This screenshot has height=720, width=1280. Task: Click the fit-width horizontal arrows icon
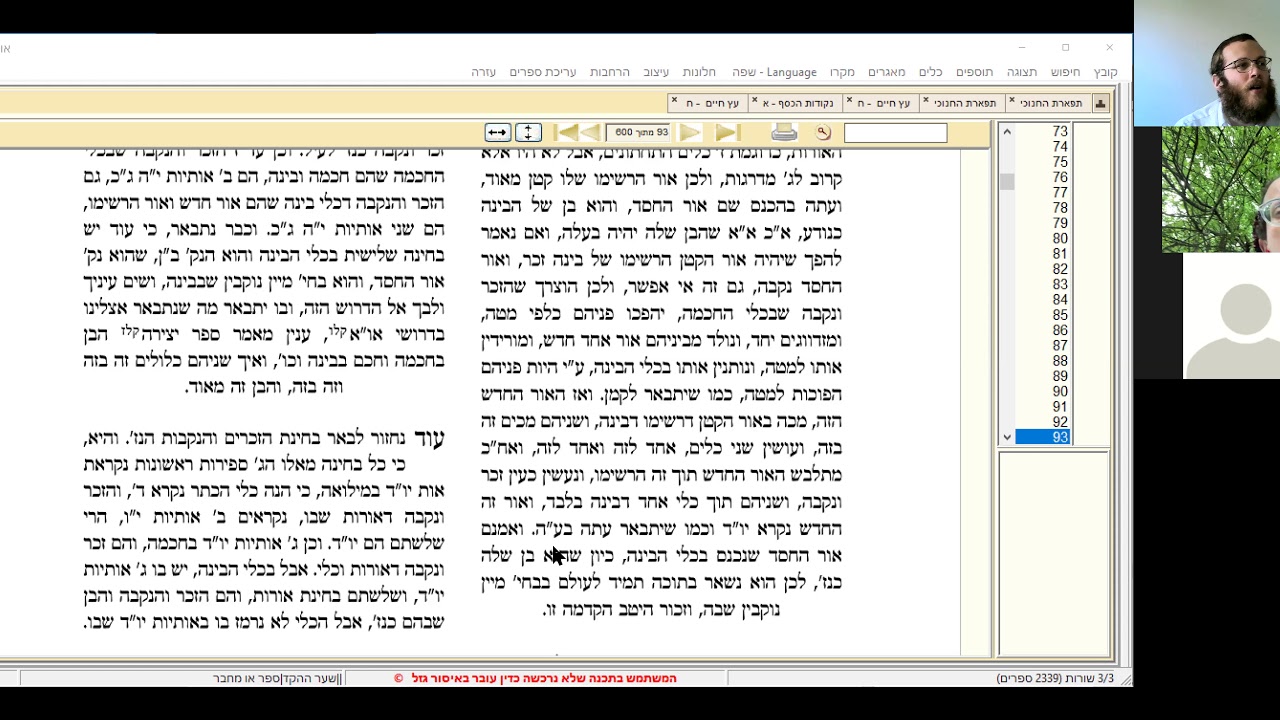click(498, 132)
